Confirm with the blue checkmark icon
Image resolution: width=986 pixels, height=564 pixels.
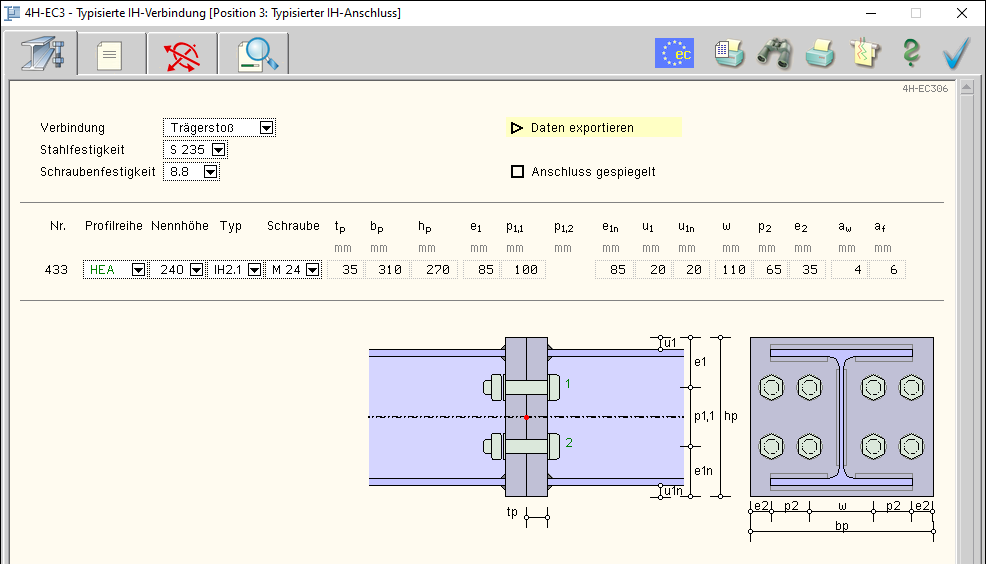(957, 53)
